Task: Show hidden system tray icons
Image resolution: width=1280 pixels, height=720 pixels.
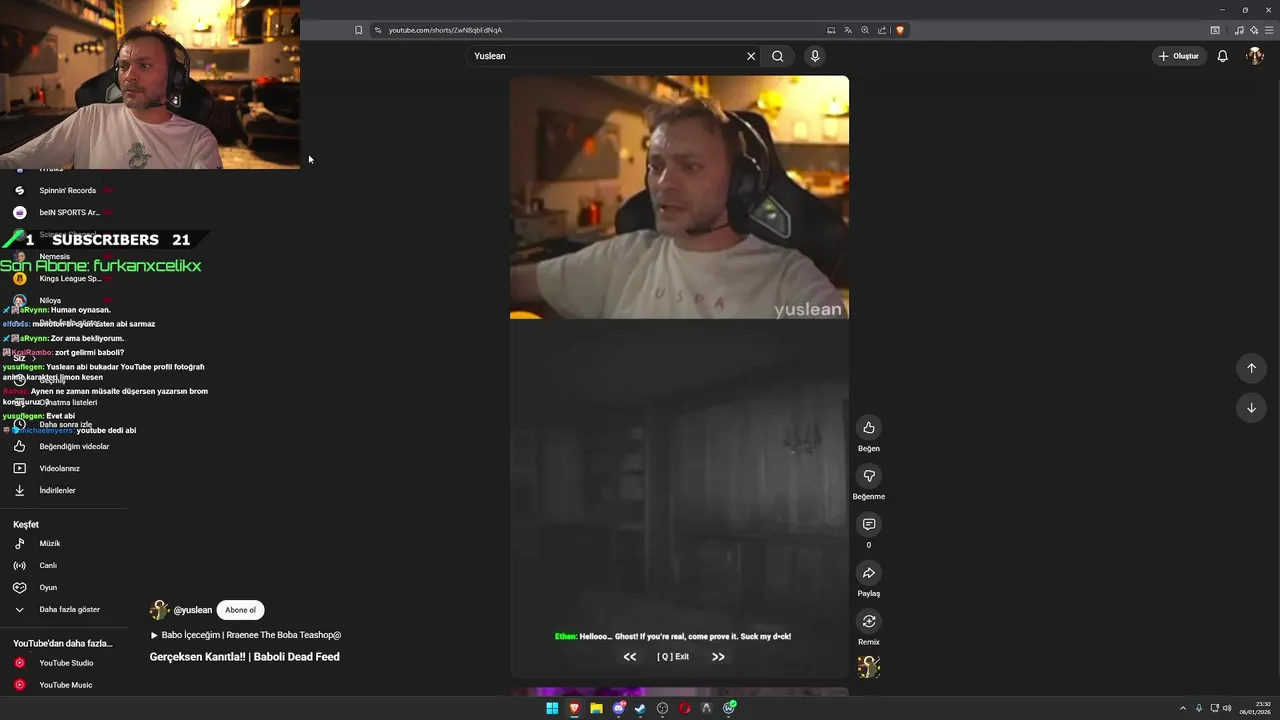Action: click(1183, 709)
